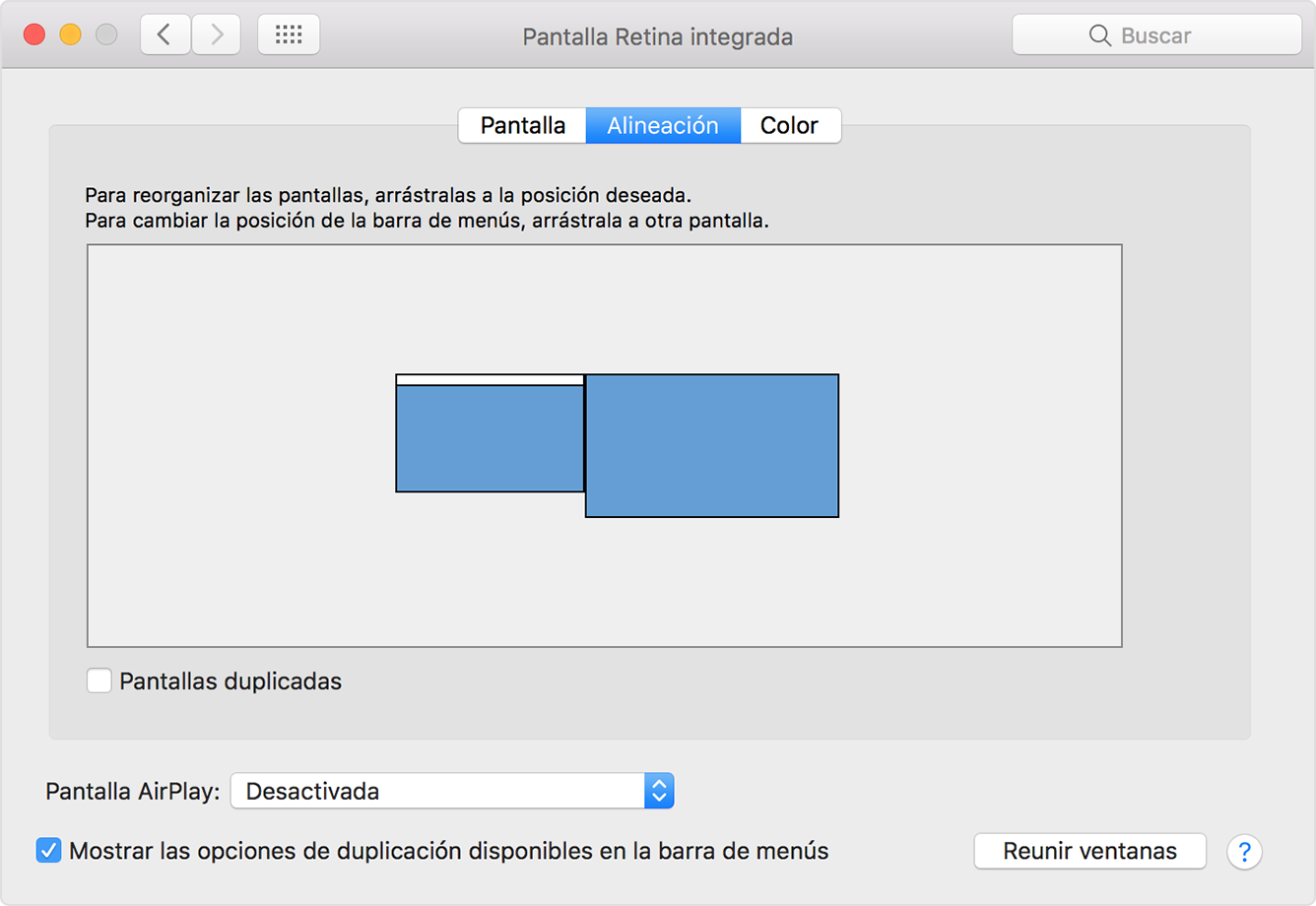Uncheck Mostrar las opciones de duplicación checkbox

click(48, 850)
